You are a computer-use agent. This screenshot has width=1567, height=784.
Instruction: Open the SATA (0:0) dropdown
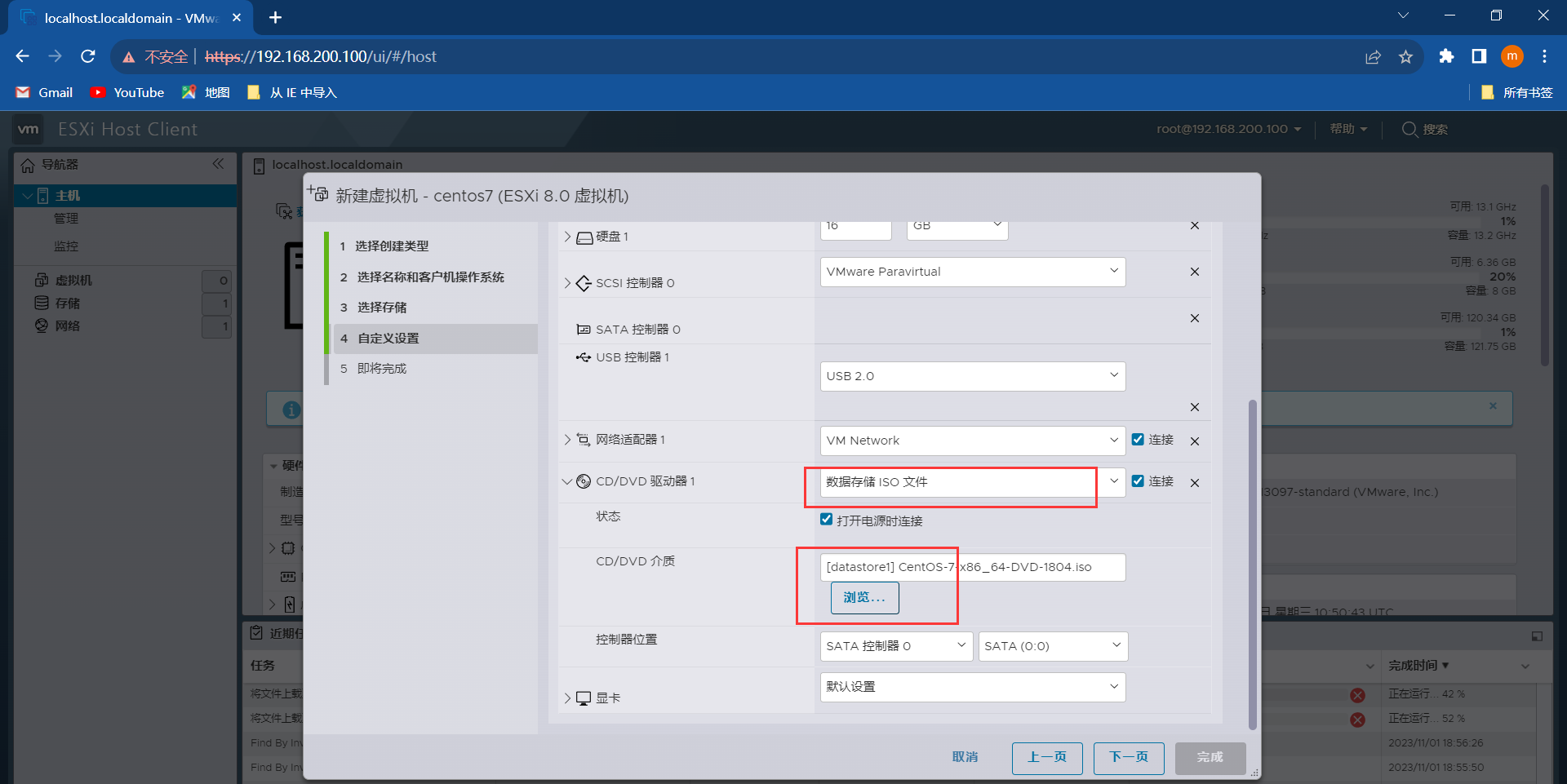coord(1053,646)
